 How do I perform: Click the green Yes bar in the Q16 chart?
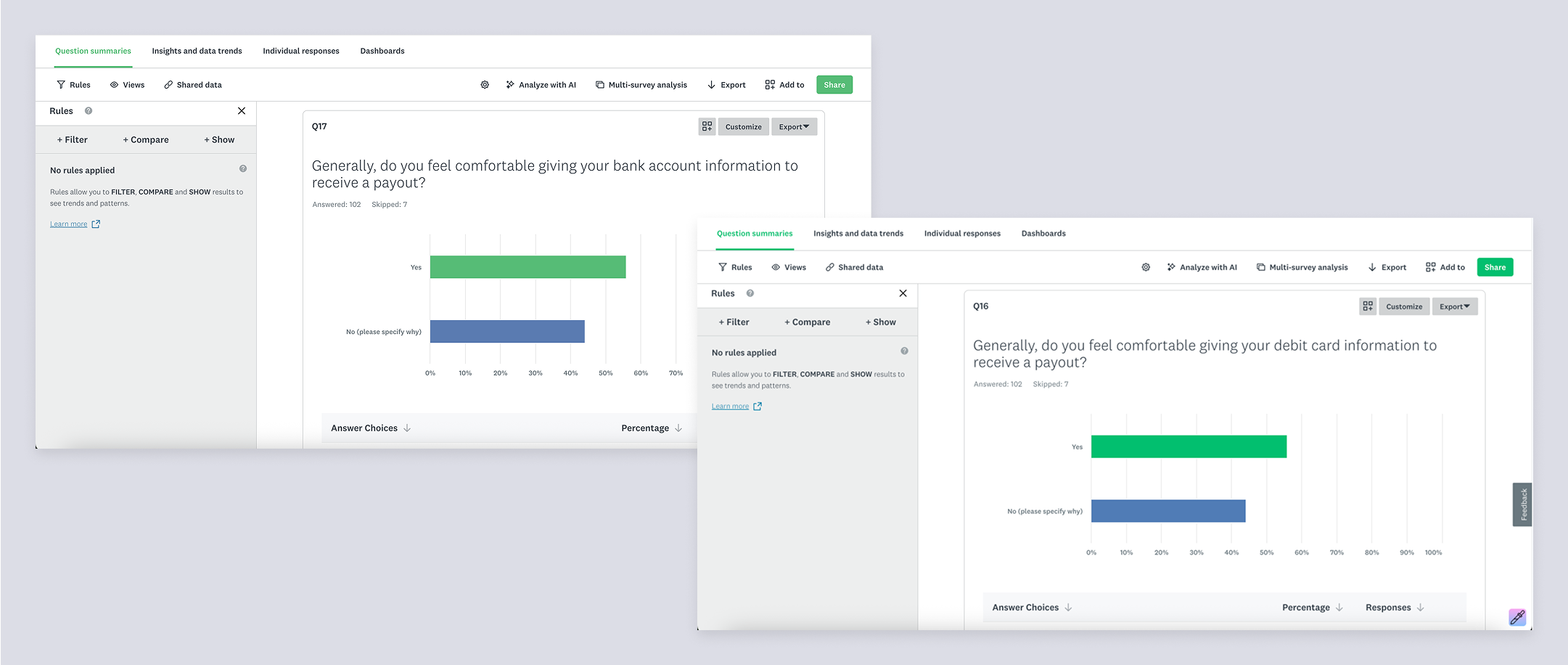pyautogui.click(x=1189, y=446)
